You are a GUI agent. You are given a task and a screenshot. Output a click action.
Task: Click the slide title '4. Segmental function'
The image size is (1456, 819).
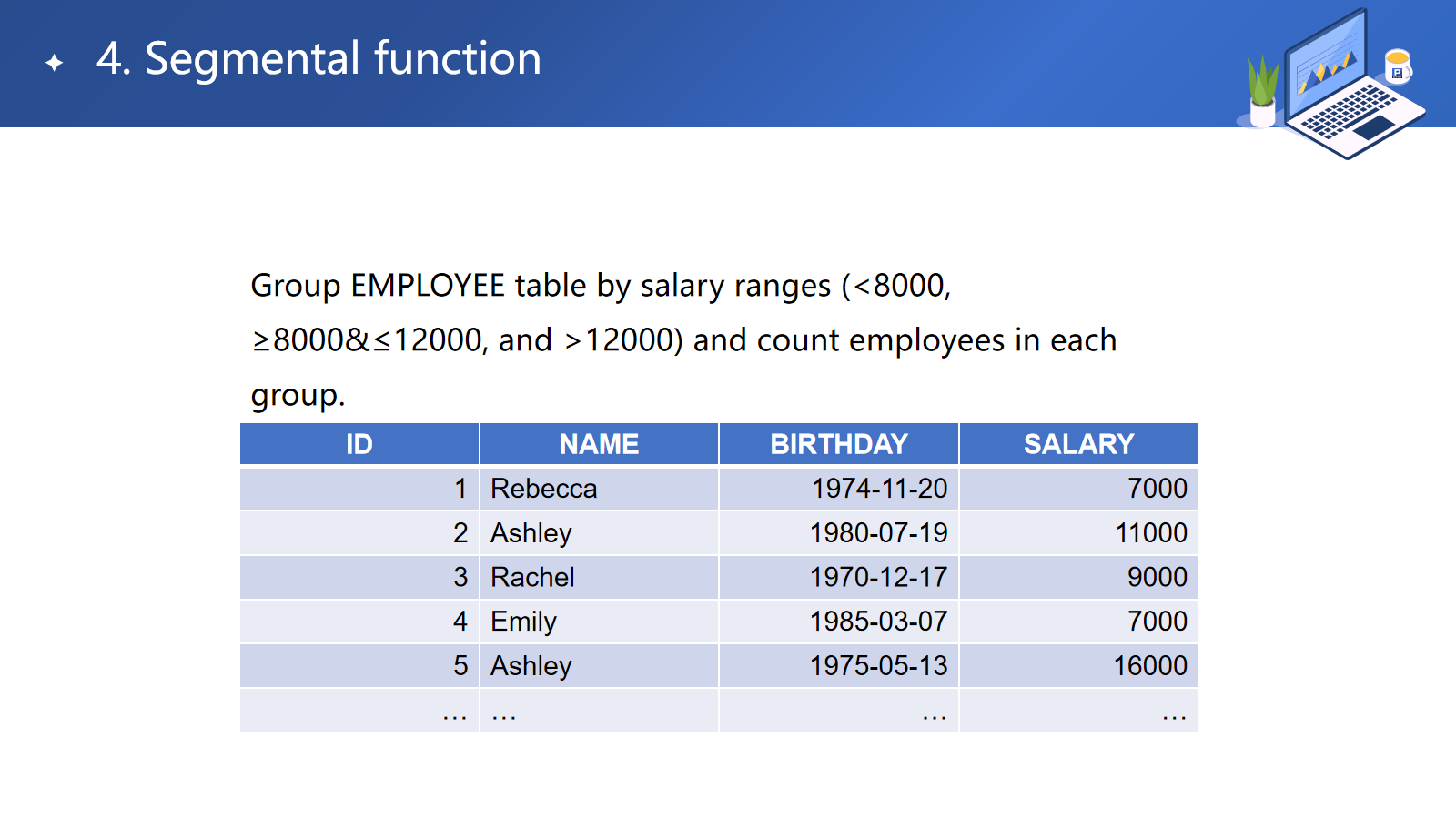tap(318, 59)
